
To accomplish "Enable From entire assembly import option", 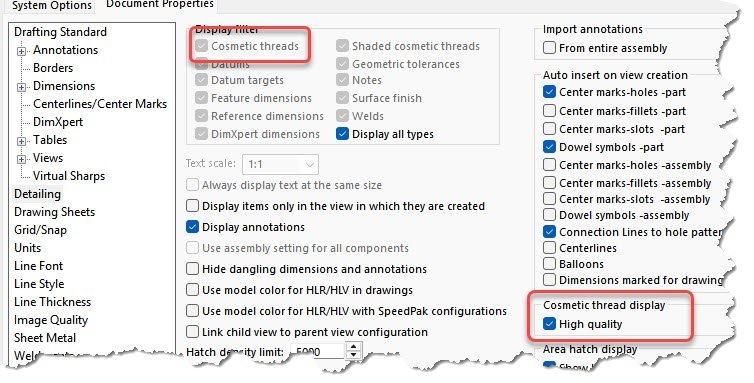I will pos(549,48).
